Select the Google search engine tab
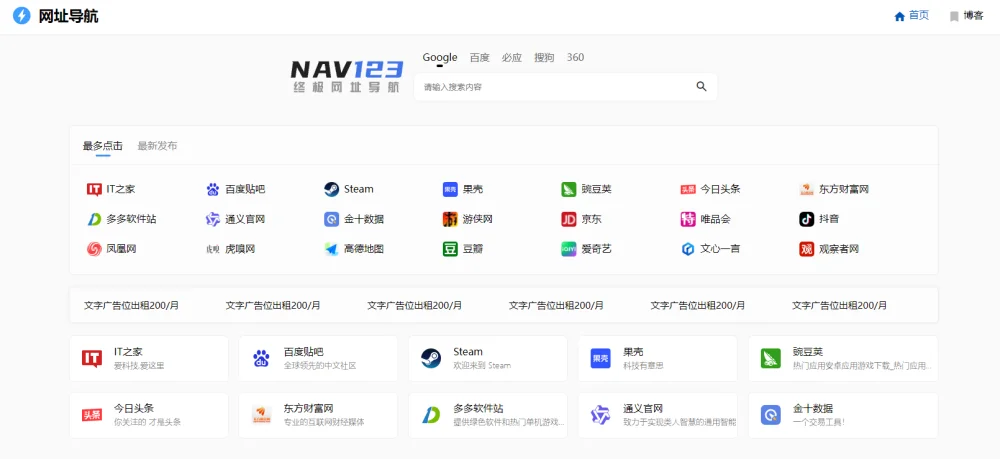Screen dimensions: 1000x459 (440, 57)
